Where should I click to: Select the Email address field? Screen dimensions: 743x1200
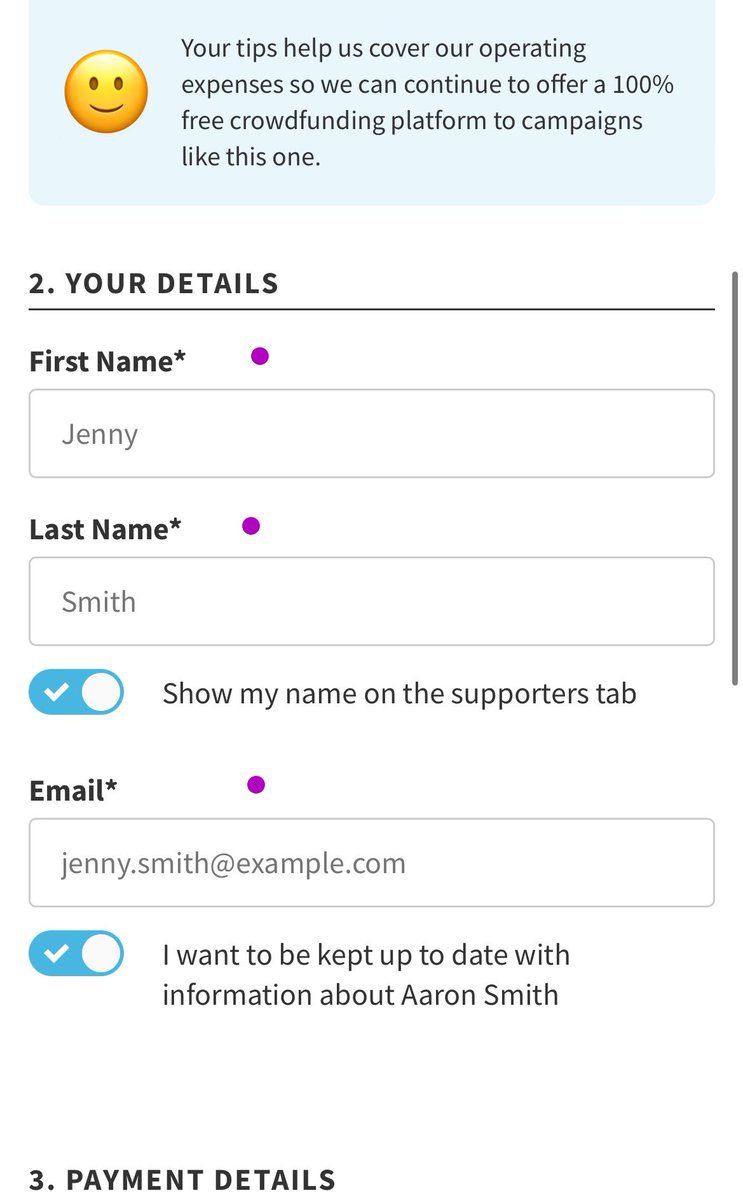pos(371,863)
